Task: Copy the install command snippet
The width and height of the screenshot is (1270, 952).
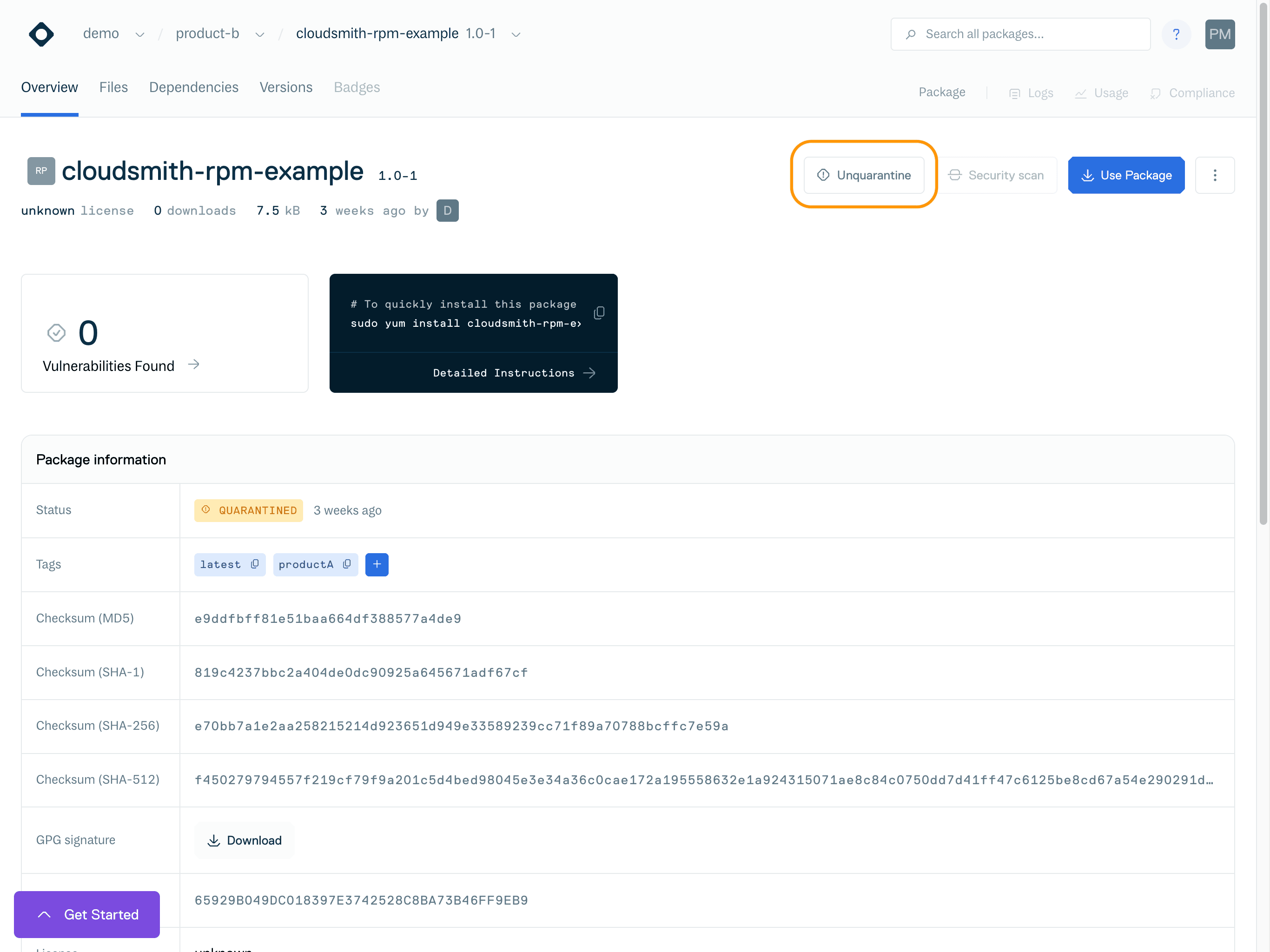Action: click(599, 313)
